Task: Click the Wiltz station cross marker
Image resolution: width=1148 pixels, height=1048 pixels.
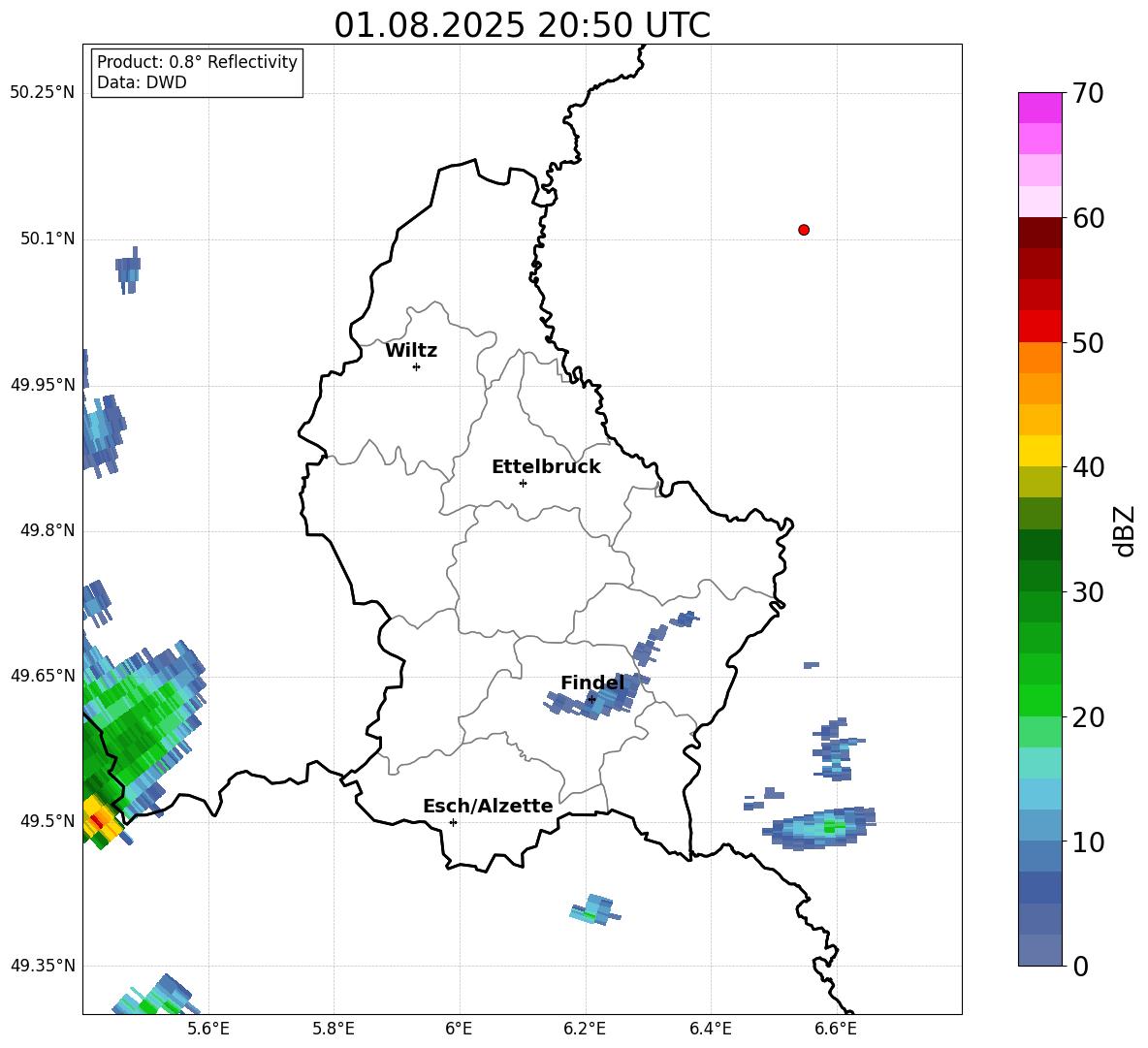Action: (x=417, y=366)
